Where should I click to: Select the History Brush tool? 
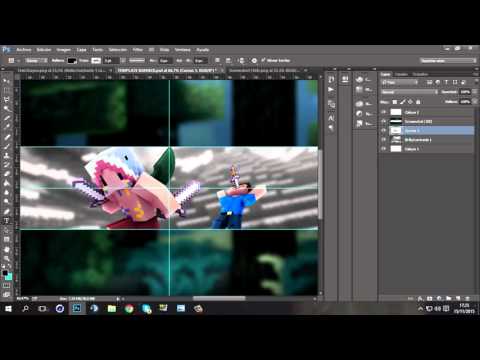(x=6, y=165)
